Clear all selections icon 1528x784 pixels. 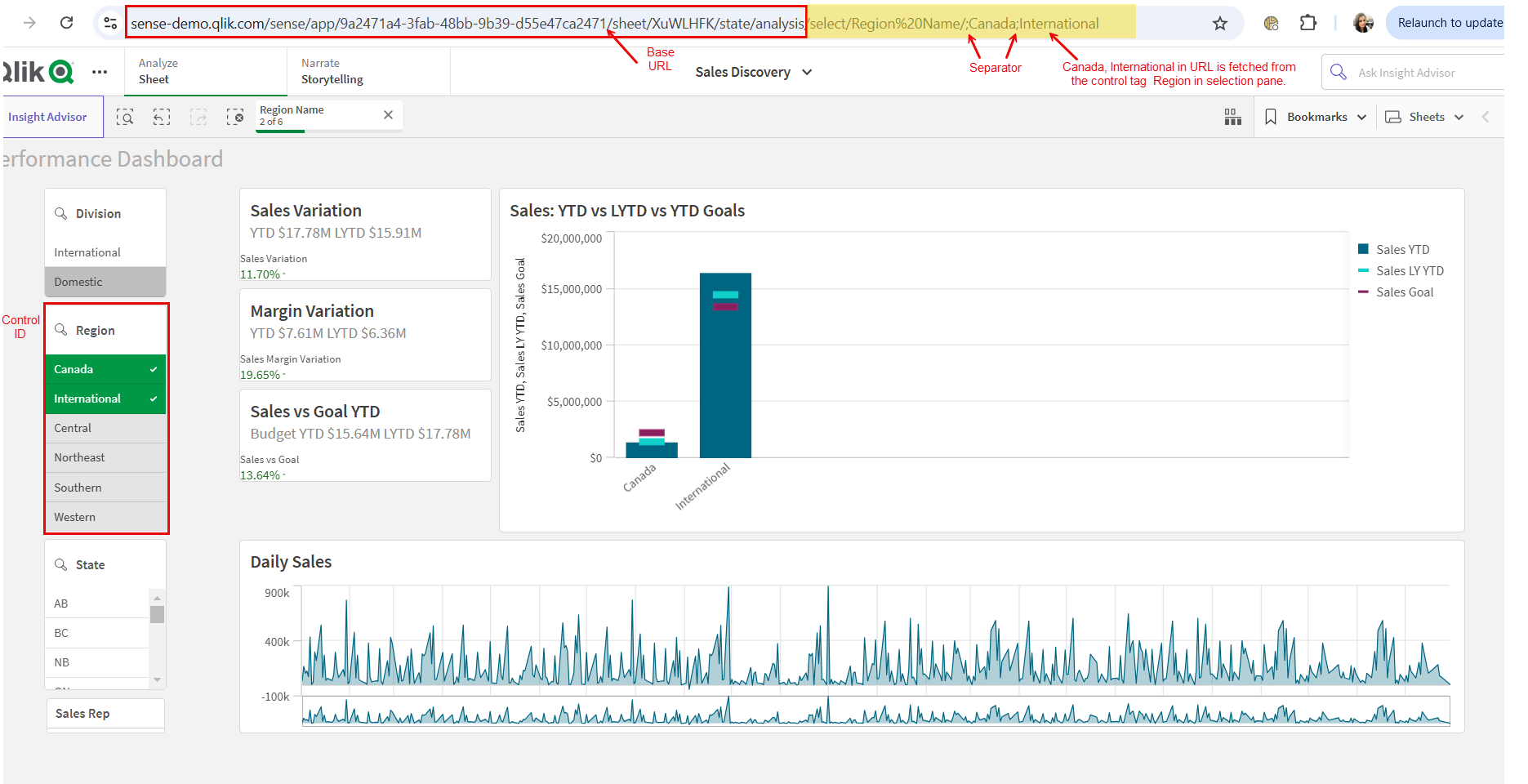[x=235, y=117]
